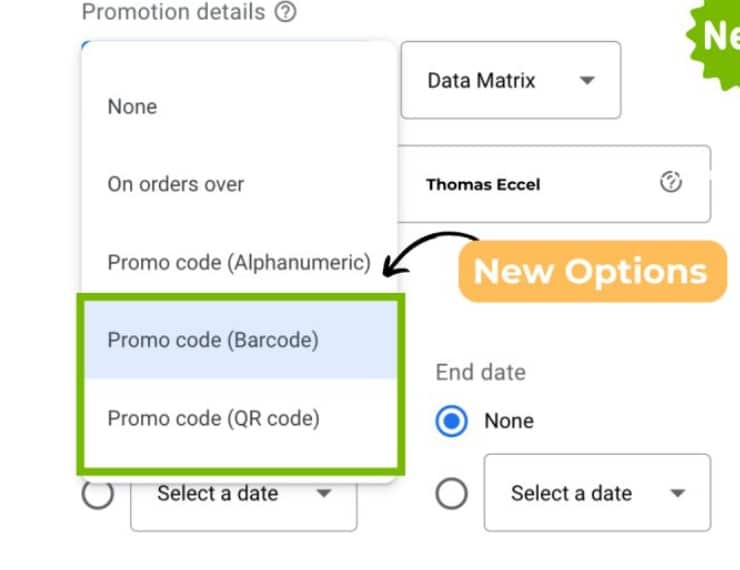Choose On orders over option
This screenshot has width=740, height=570.
coord(176,184)
